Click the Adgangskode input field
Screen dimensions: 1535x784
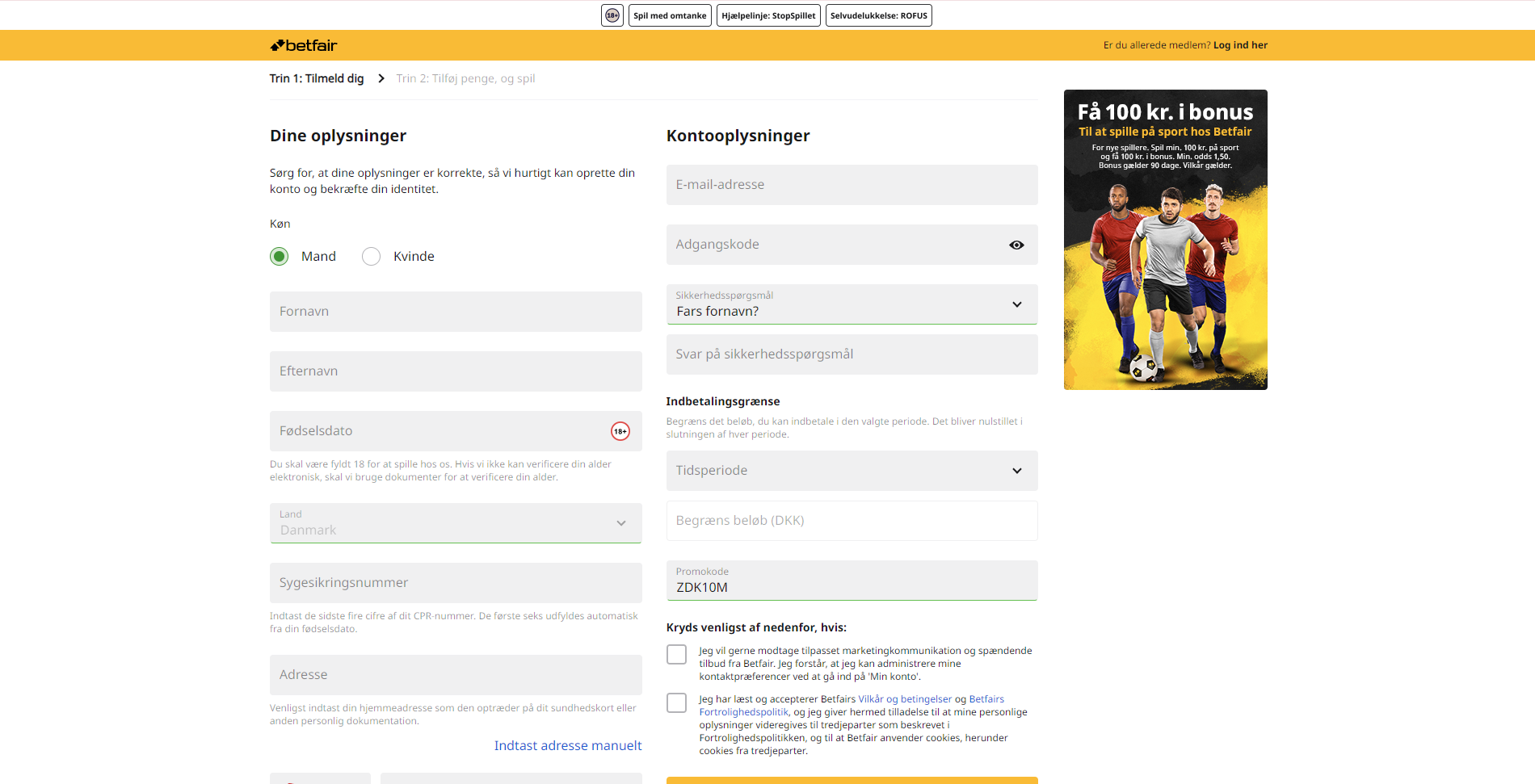pos(852,245)
